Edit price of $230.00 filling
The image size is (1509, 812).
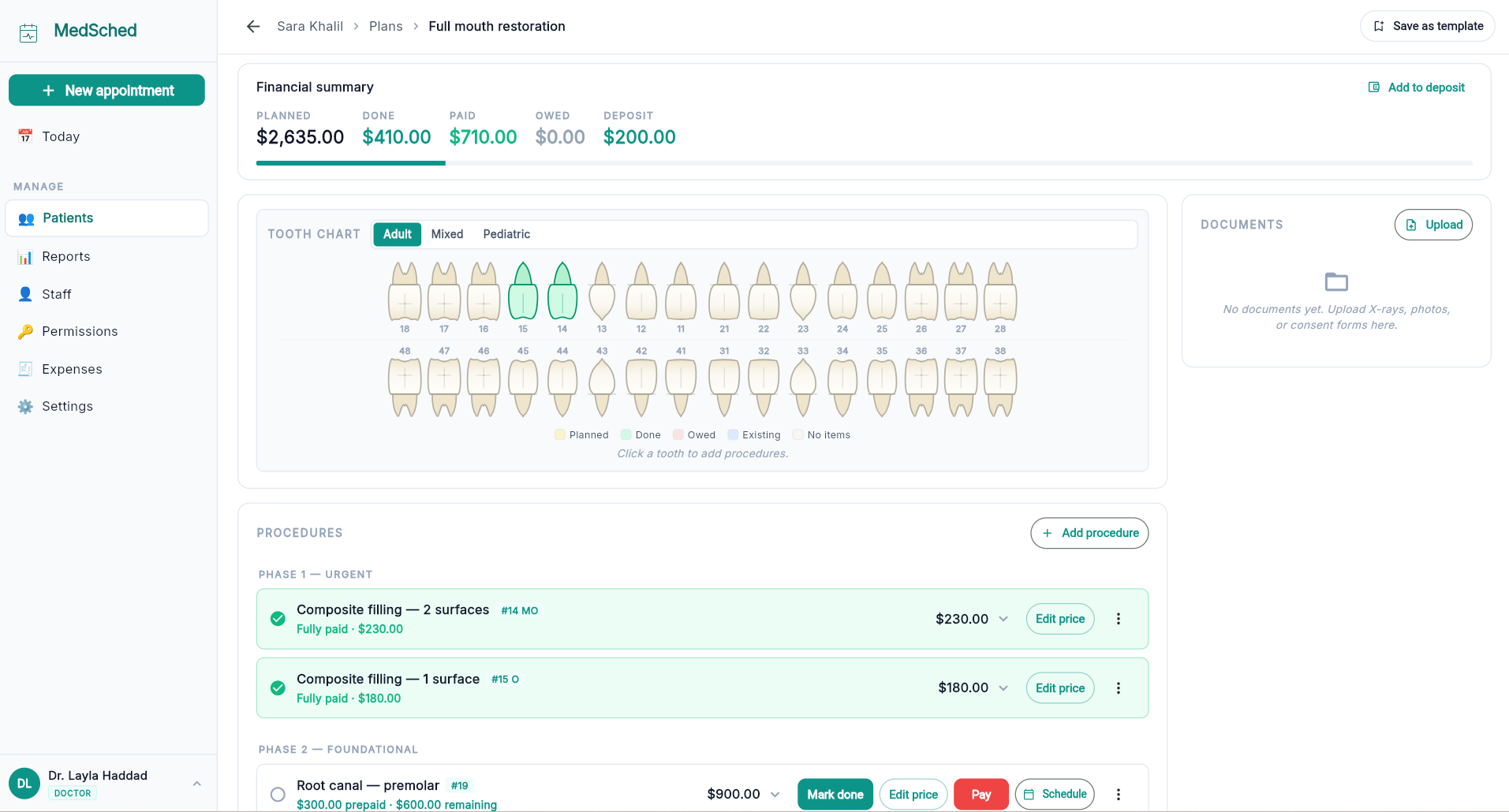point(1060,619)
